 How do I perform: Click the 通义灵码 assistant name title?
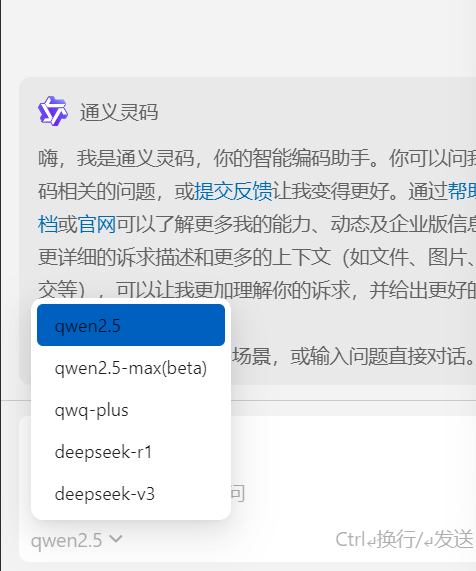pyautogui.click(x=119, y=112)
